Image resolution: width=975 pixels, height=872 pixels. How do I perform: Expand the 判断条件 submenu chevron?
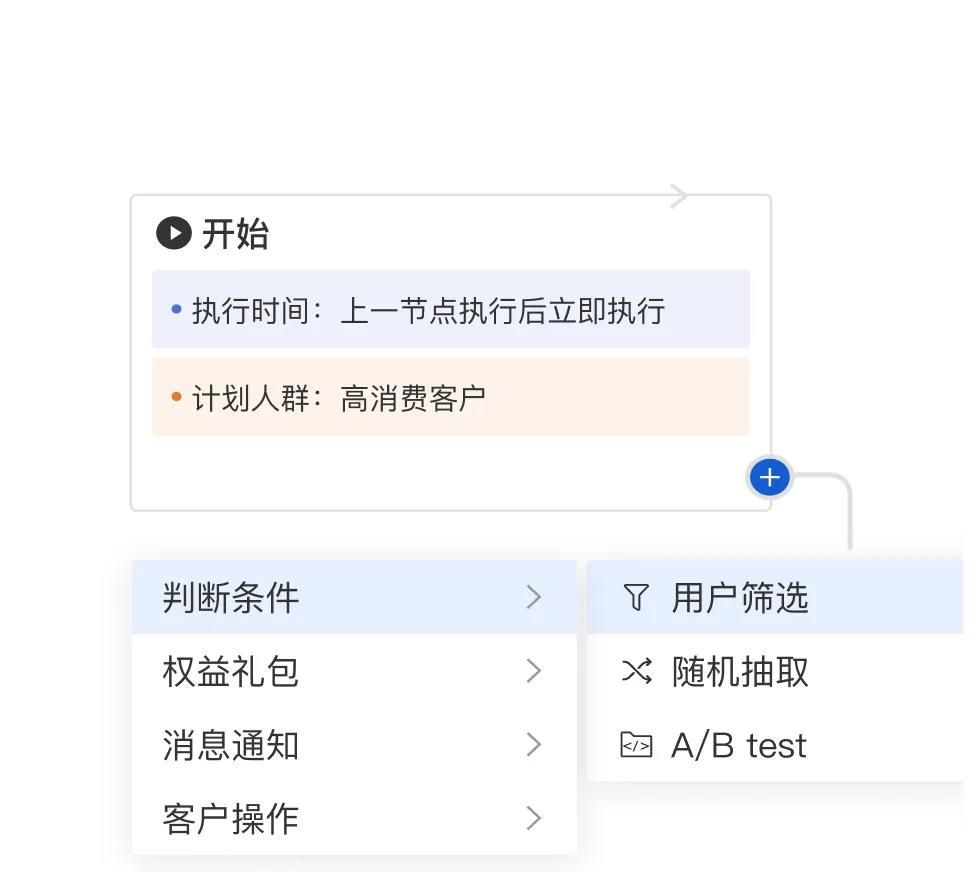(534, 598)
